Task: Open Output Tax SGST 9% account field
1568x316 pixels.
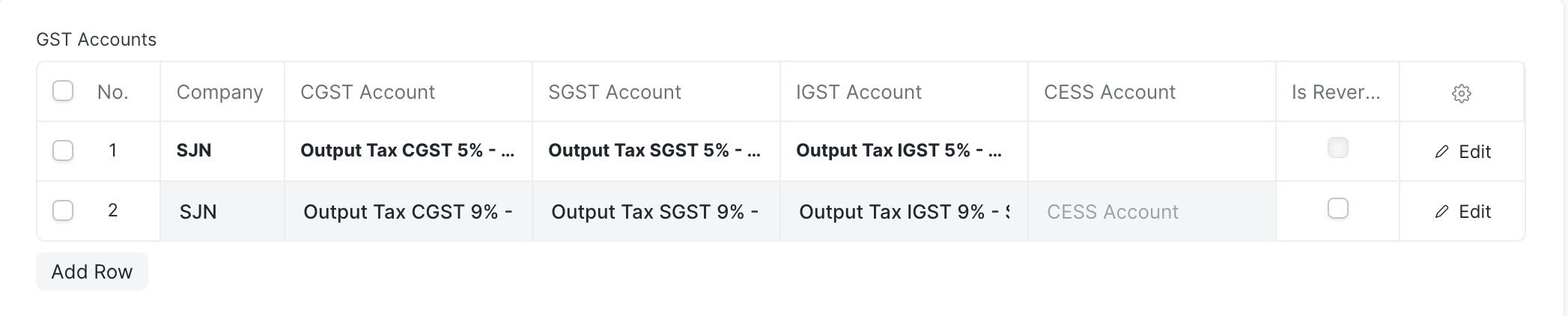Action: [x=656, y=212]
